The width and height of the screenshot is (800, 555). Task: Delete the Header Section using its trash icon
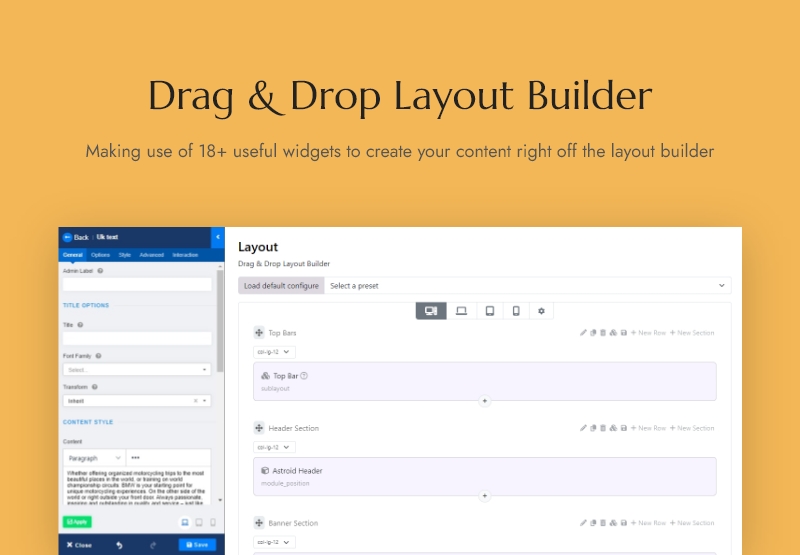tap(603, 428)
